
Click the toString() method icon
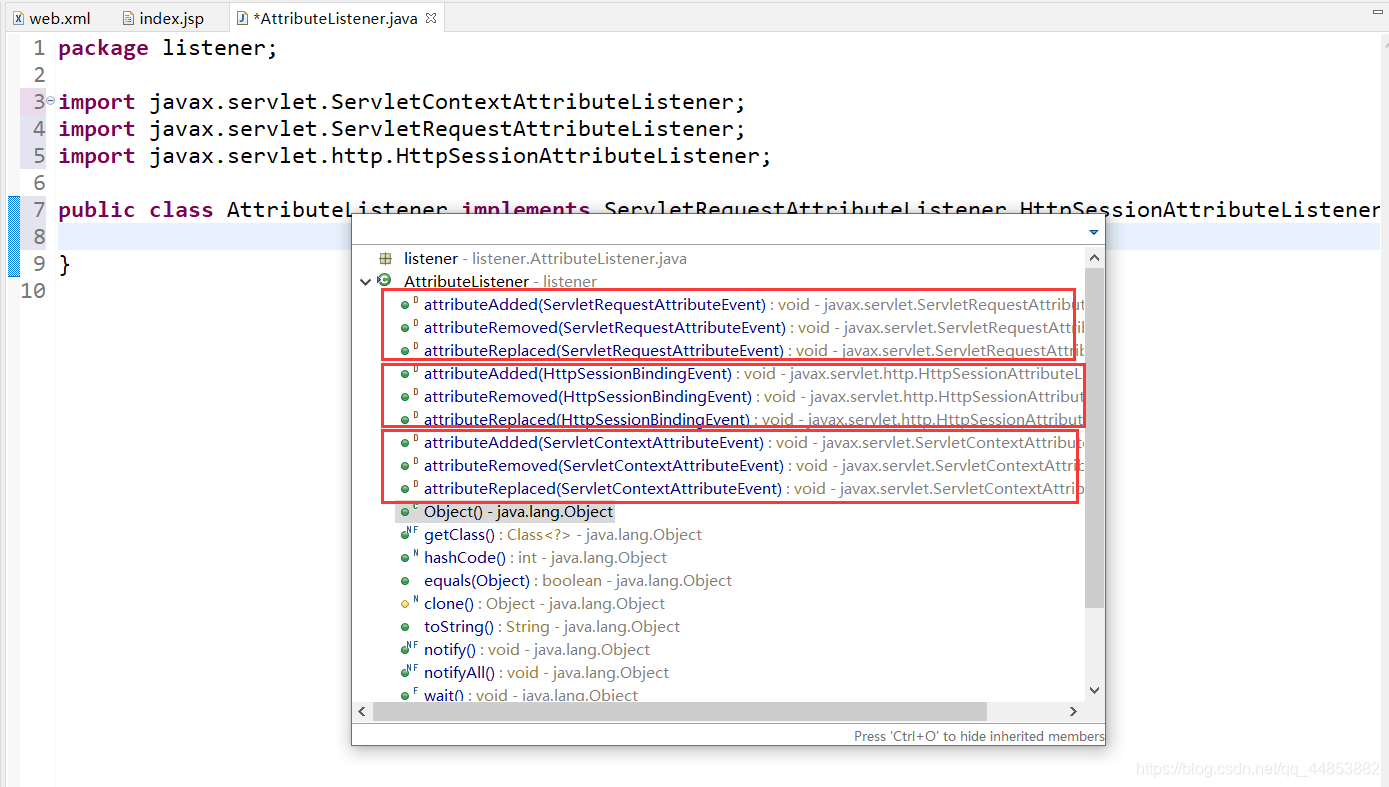coord(405,627)
